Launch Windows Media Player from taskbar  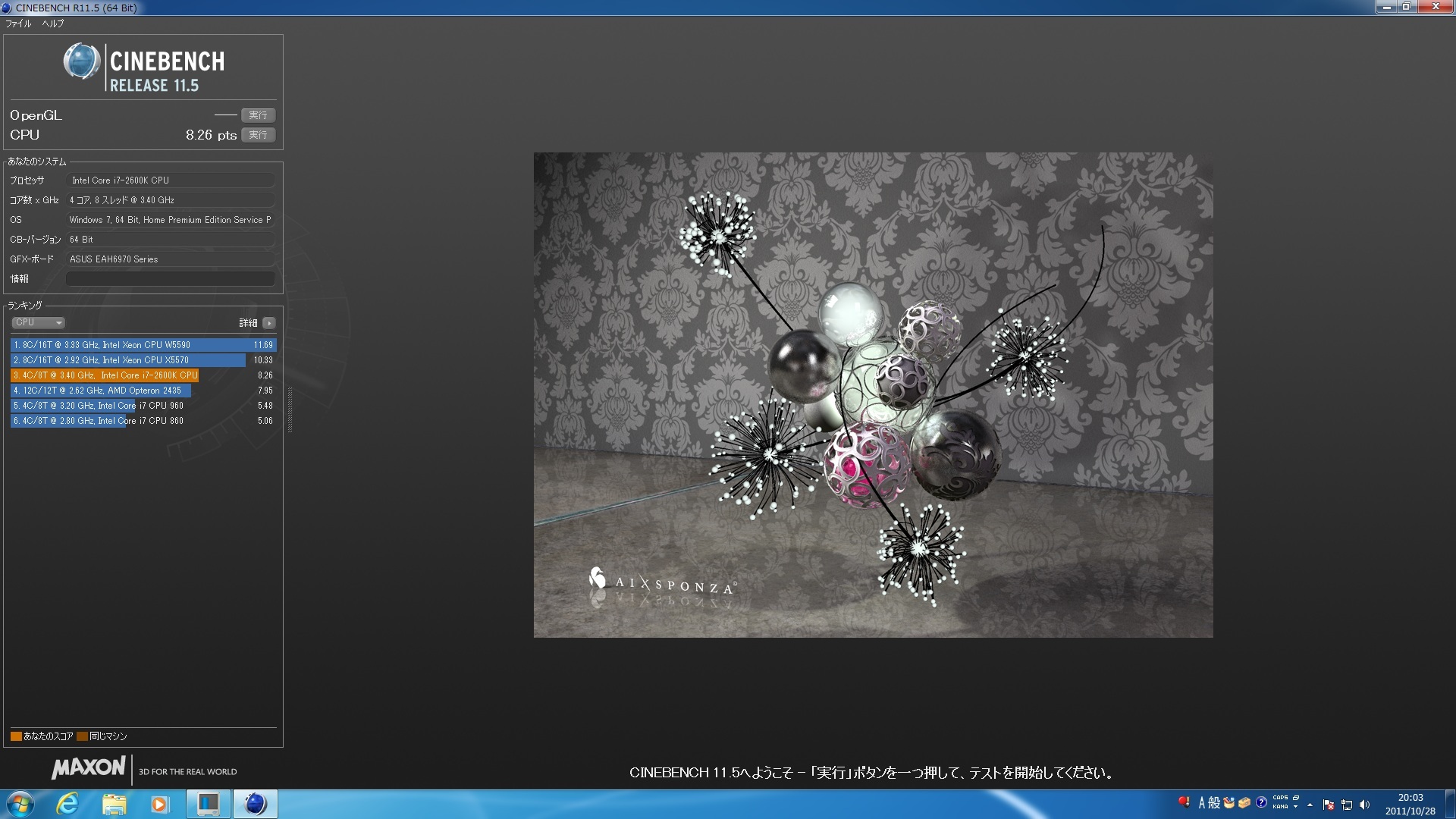click(x=159, y=804)
